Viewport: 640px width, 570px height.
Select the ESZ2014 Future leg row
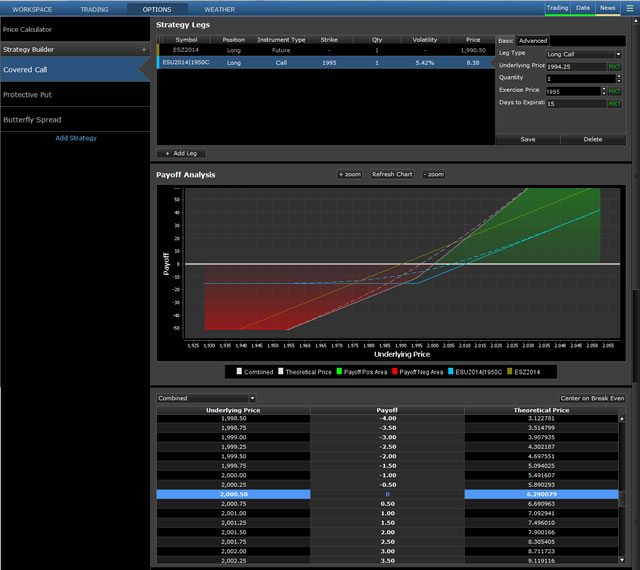point(326,50)
